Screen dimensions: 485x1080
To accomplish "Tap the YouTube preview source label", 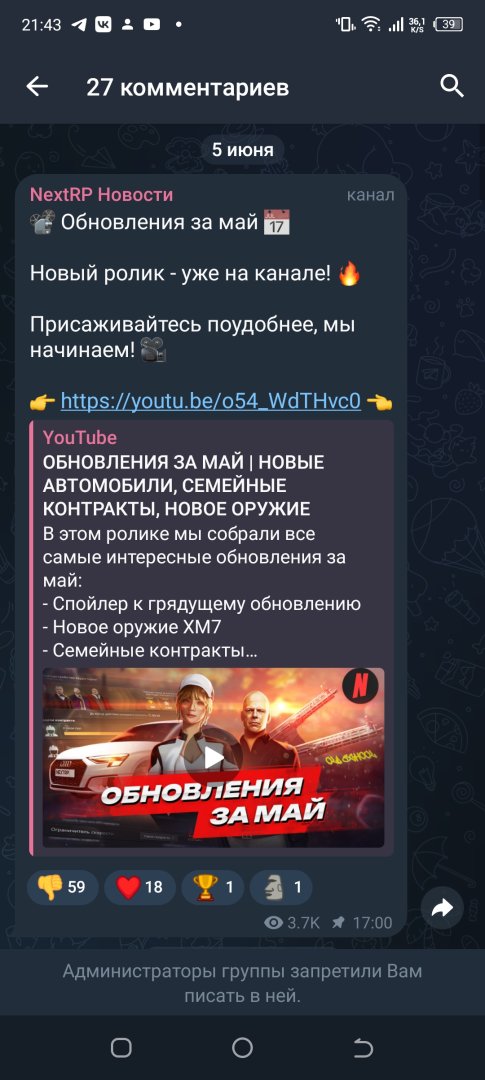I will coord(80,437).
